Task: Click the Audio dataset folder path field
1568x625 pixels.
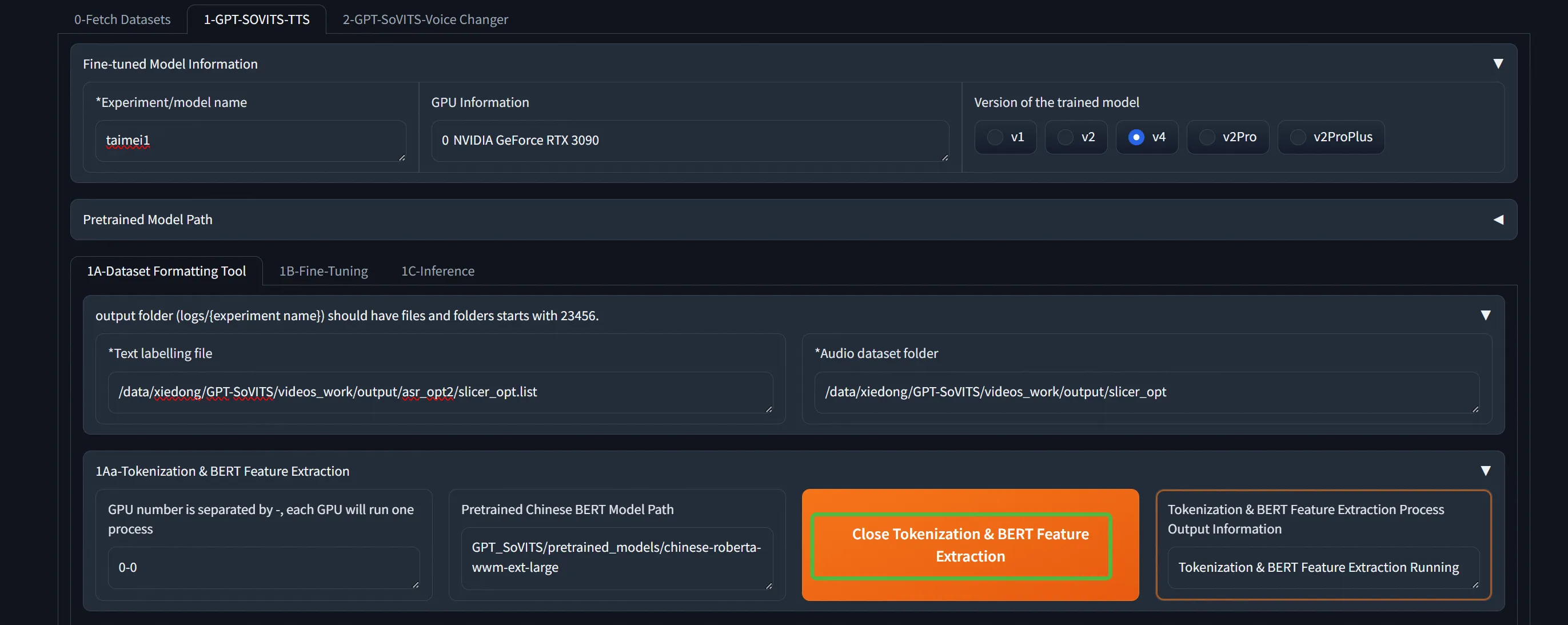Action: (x=1146, y=392)
